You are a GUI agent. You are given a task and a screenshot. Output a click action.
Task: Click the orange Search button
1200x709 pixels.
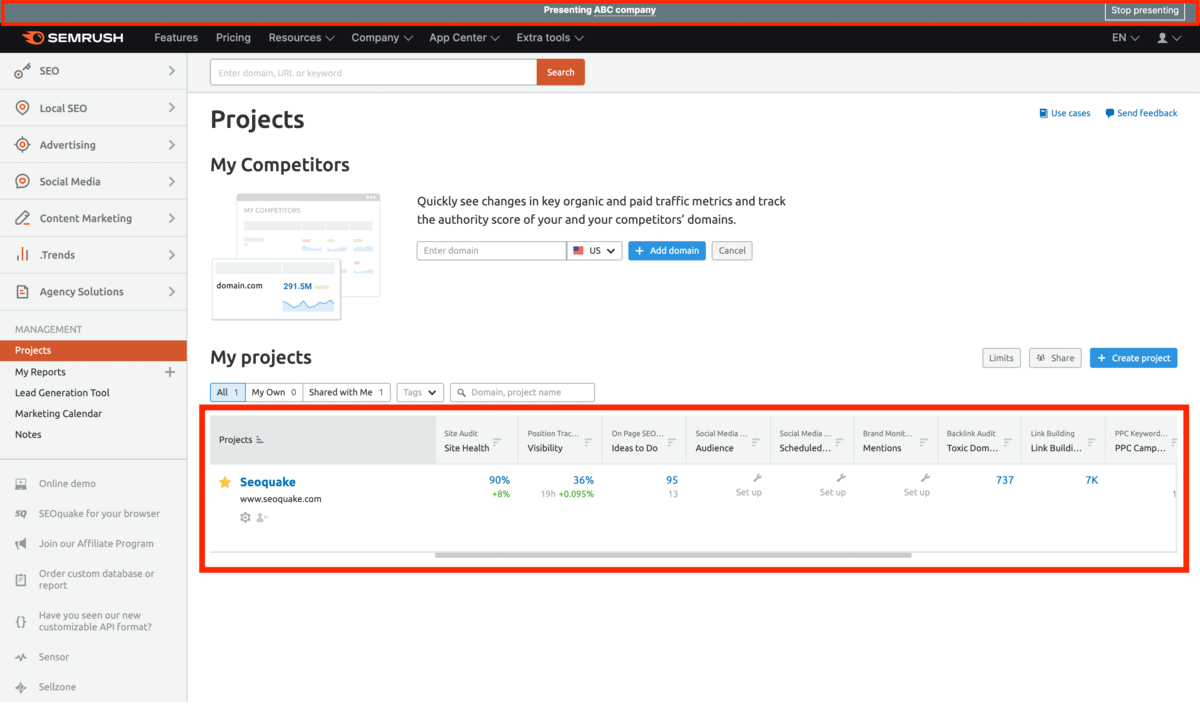(x=561, y=72)
